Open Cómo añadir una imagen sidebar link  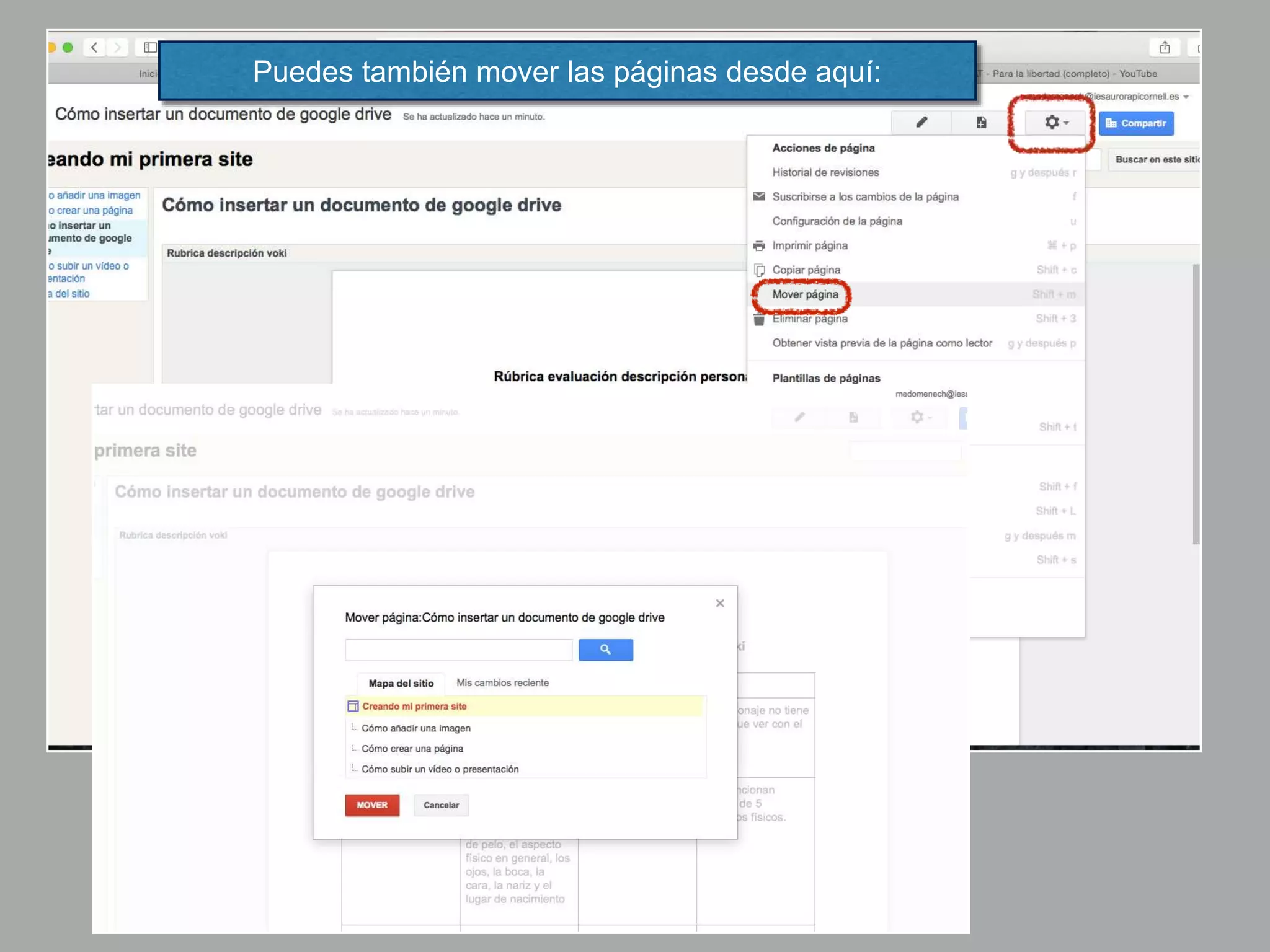coord(95,195)
